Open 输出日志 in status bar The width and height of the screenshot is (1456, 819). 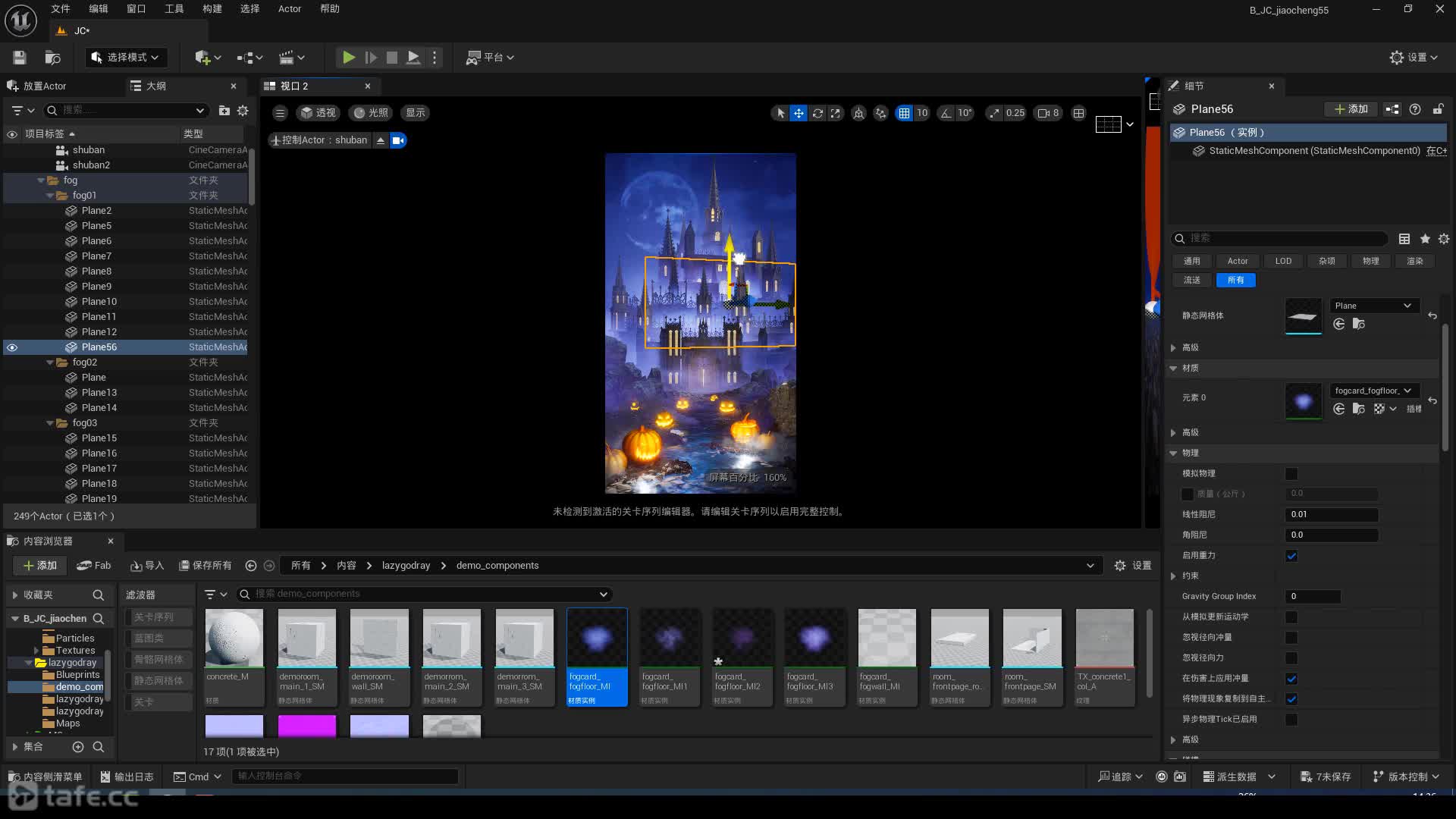click(x=127, y=777)
